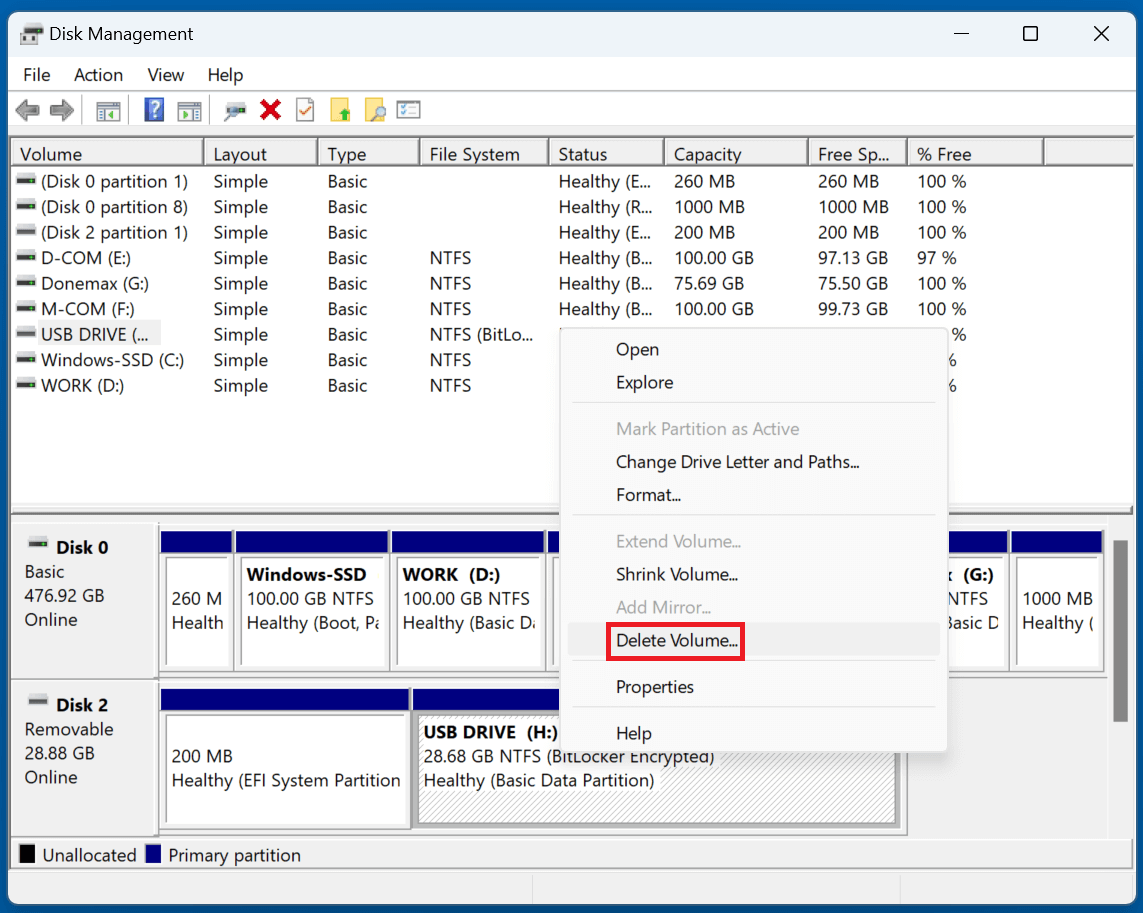This screenshot has width=1143, height=913.
Task: Click the properties checkmark toolbar icon
Action: pyautogui.click(x=305, y=110)
